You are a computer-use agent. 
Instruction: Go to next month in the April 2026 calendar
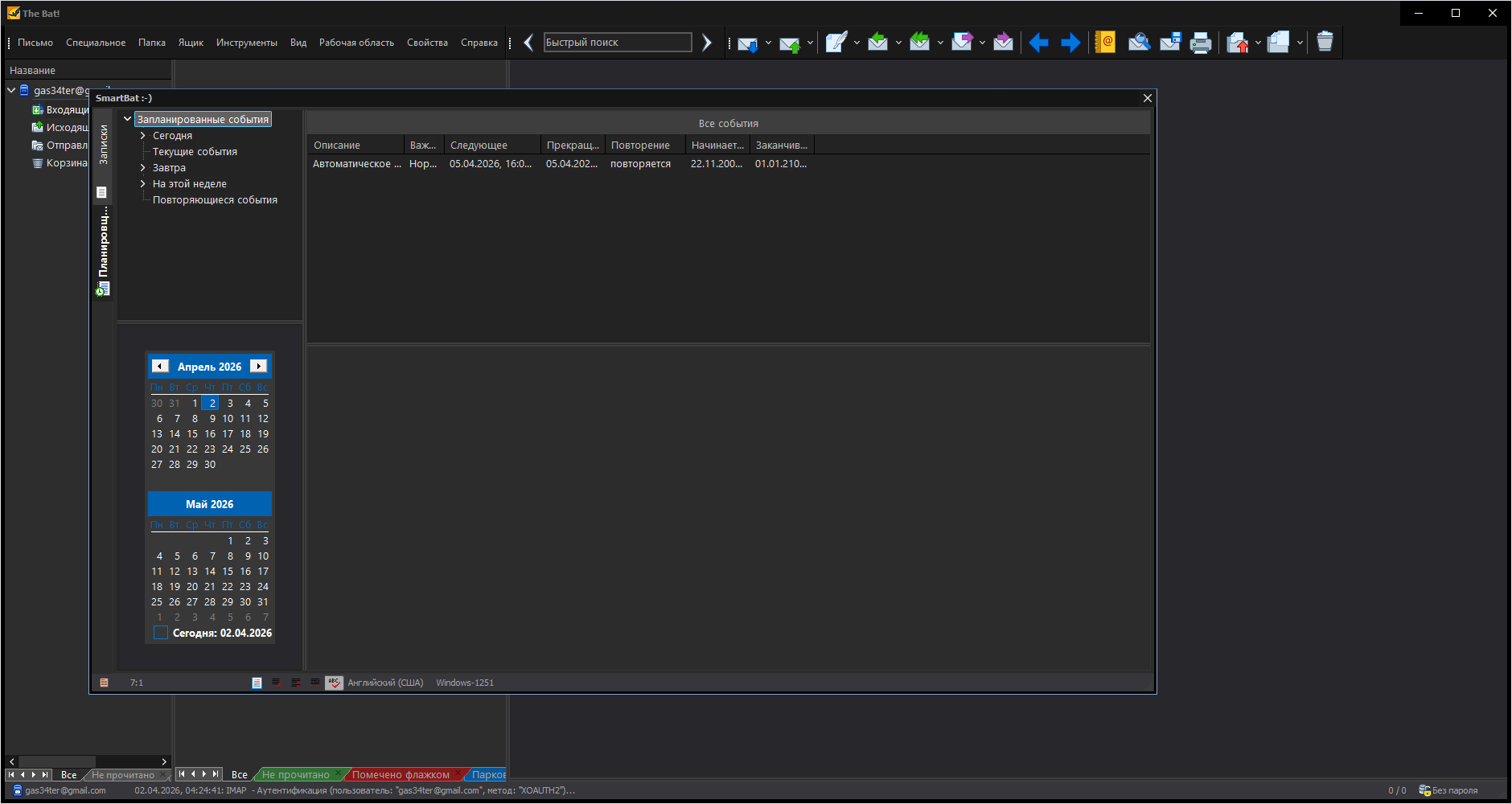pyautogui.click(x=258, y=367)
